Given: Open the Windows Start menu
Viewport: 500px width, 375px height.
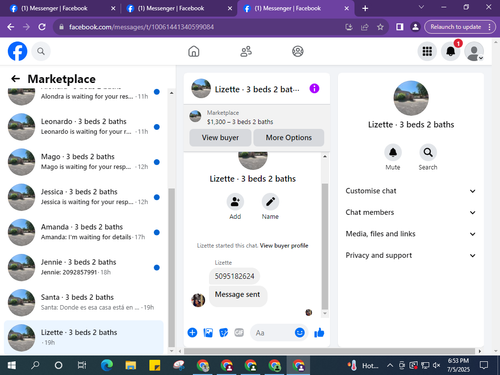Looking at the screenshot, I should [x=11, y=366].
